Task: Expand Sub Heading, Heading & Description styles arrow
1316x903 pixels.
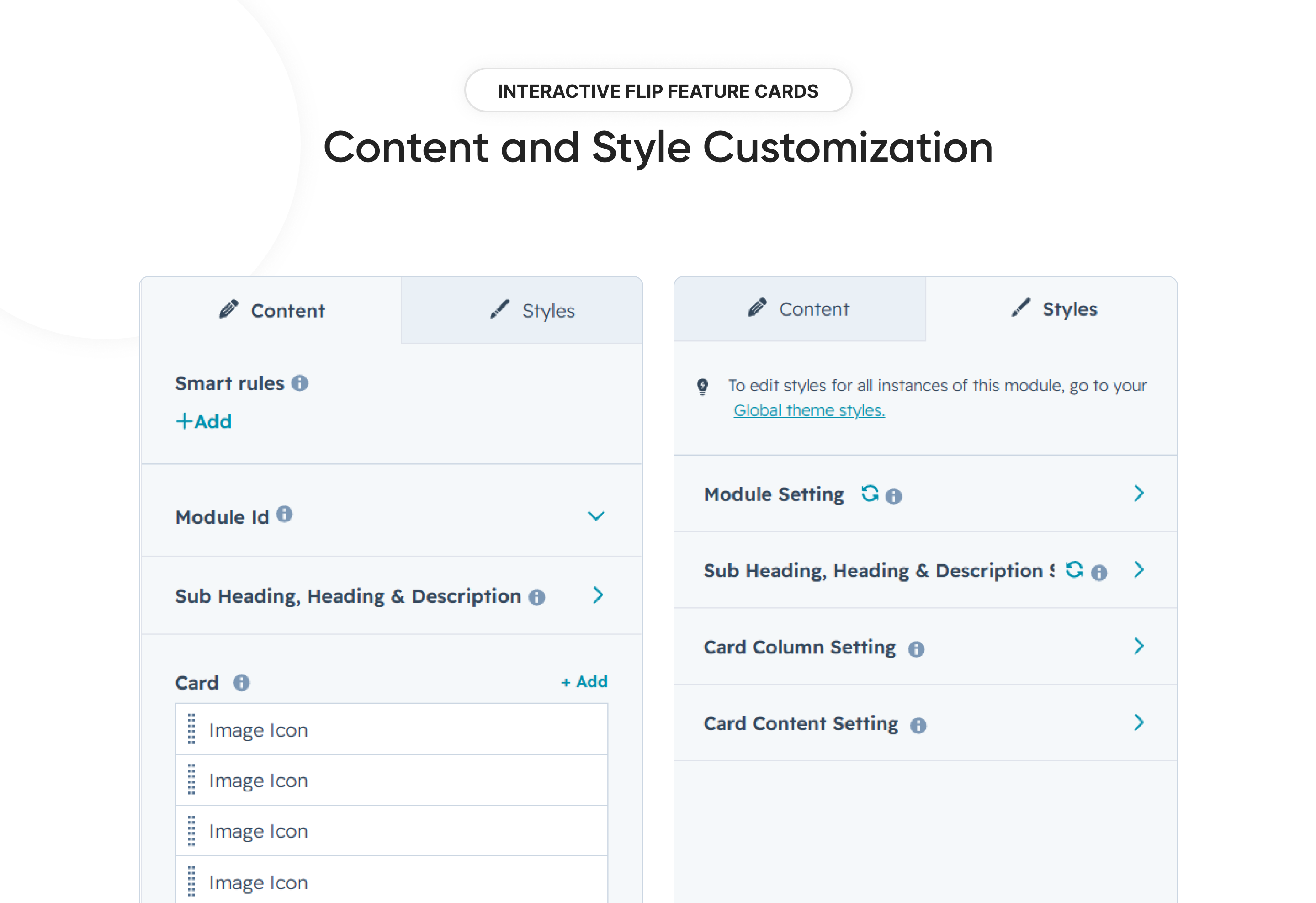Action: click(1139, 569)
